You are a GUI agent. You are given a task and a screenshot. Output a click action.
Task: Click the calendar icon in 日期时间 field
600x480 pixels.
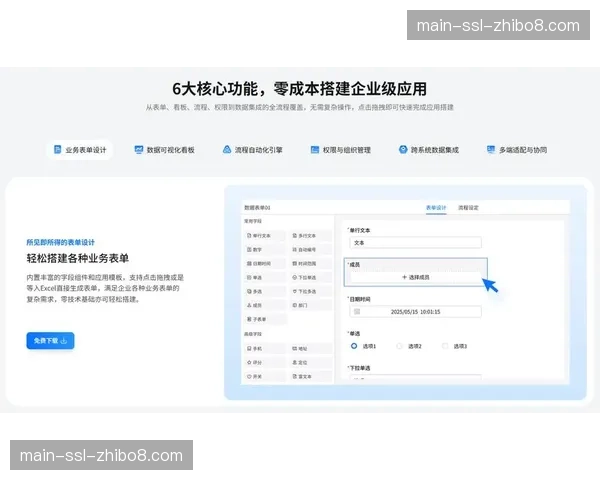(357, 312)
